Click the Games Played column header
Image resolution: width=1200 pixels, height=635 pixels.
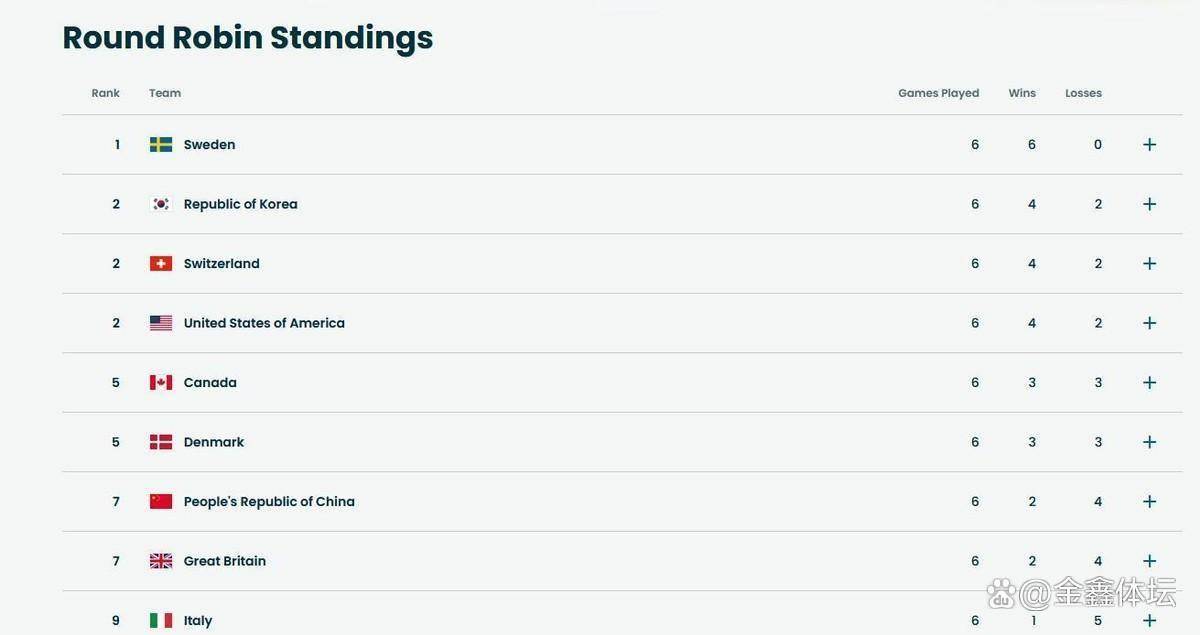(938, 93)
